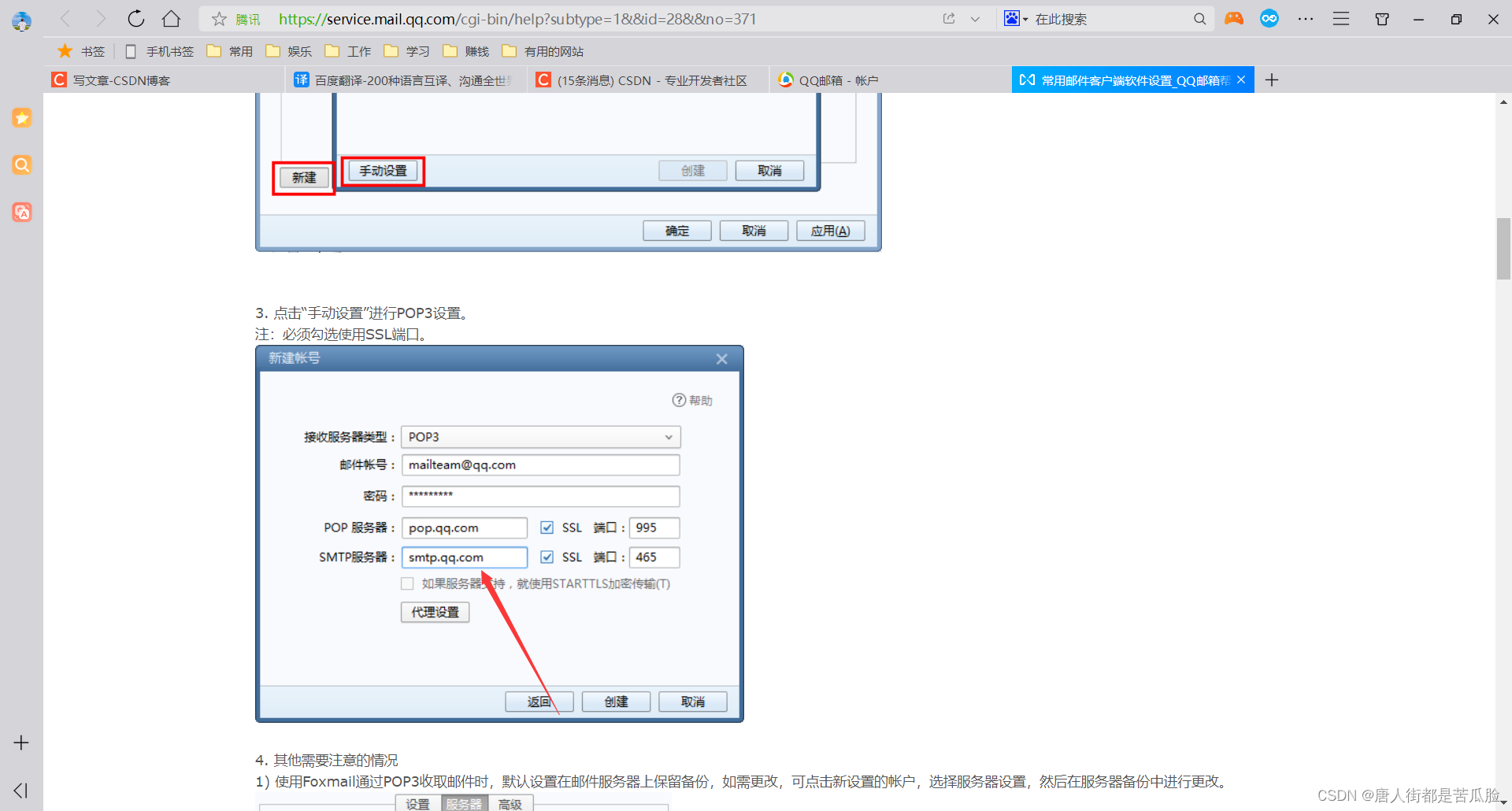The height and width of the screenshot is (811, 1512).
Task: Switch to the 百度翻译 tab
Action: [x=406, y=80]
